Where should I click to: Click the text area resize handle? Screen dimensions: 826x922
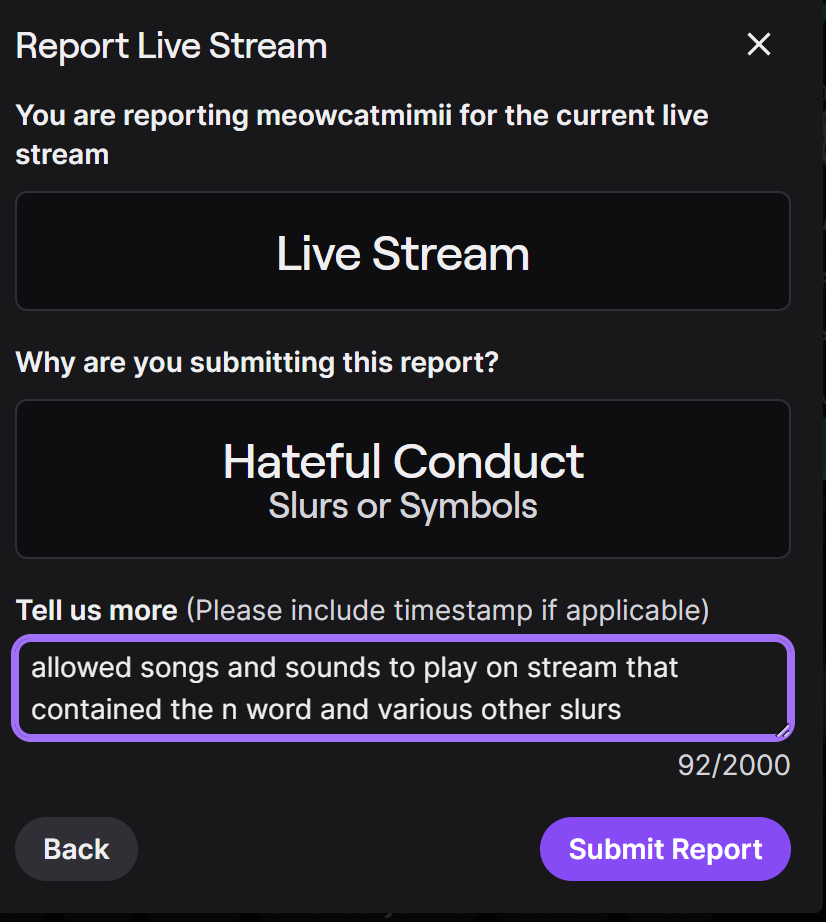(783, 731)
